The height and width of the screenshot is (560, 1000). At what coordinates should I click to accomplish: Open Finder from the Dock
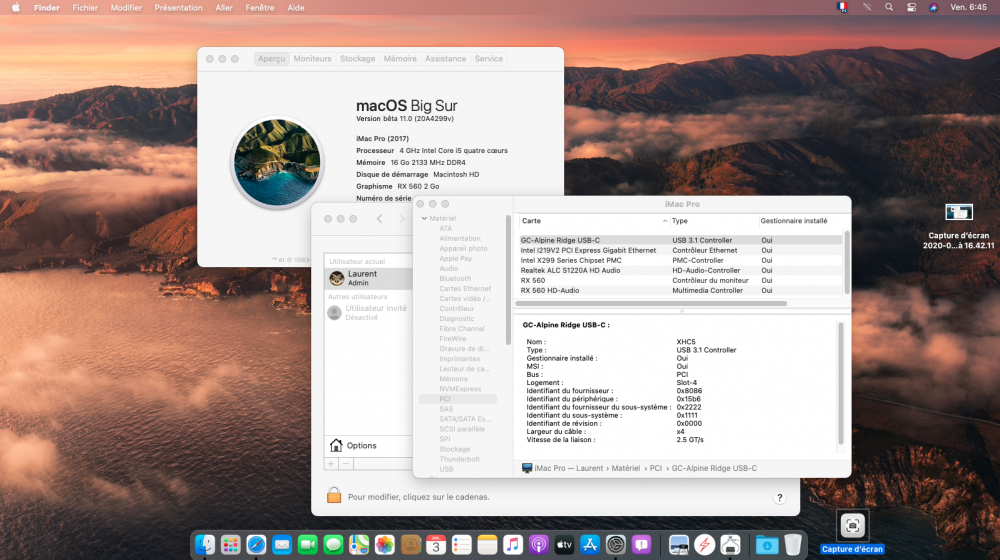(205, 545)
